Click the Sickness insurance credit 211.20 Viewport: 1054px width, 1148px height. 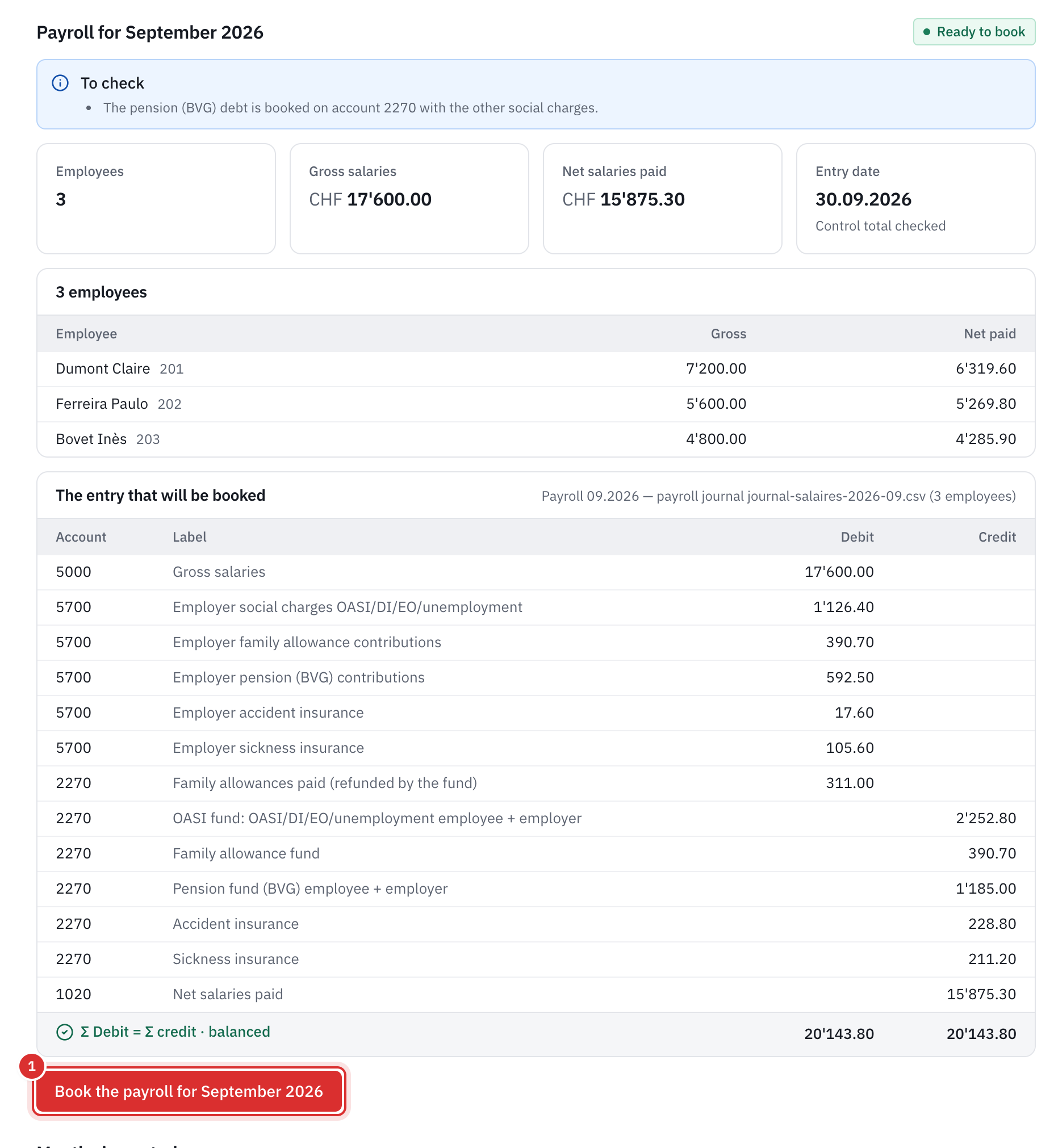coord(992,960)
